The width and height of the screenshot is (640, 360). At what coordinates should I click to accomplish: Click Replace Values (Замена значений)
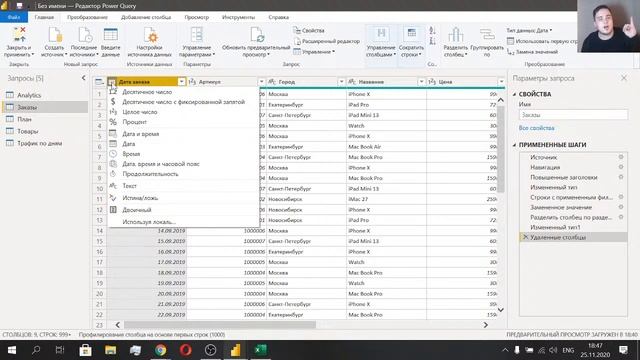click(x=532, y=52)
